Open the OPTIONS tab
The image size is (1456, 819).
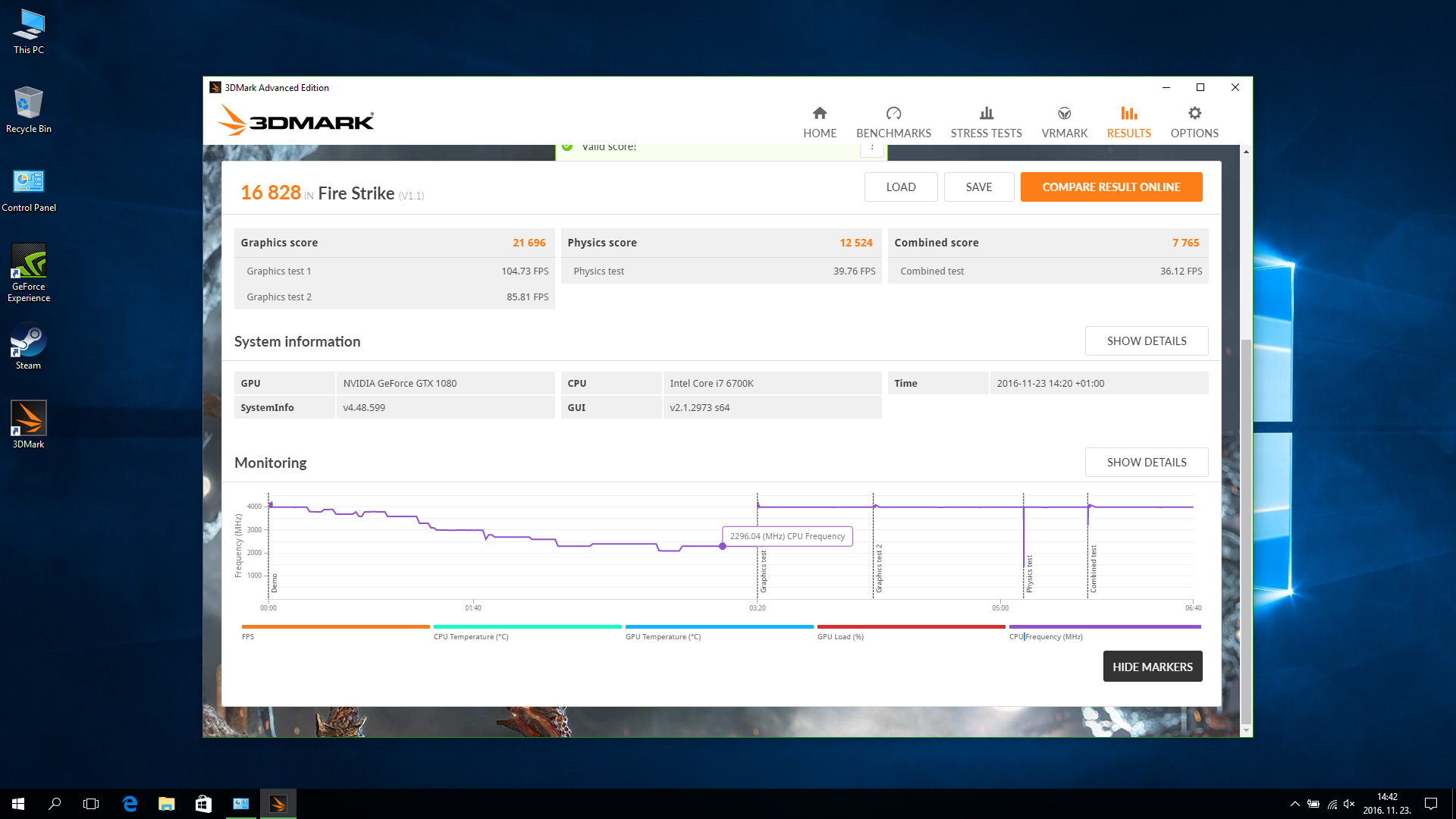[1194, 122]
